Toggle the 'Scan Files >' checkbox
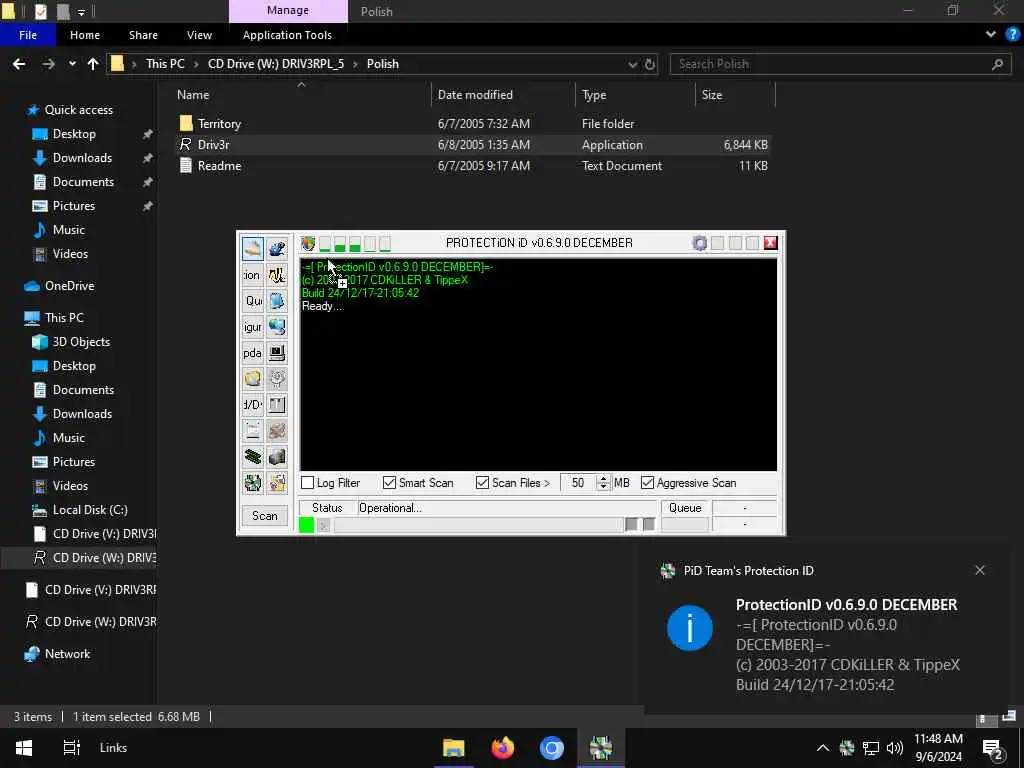Screen dimensions: 1024x768 [483, 483]
